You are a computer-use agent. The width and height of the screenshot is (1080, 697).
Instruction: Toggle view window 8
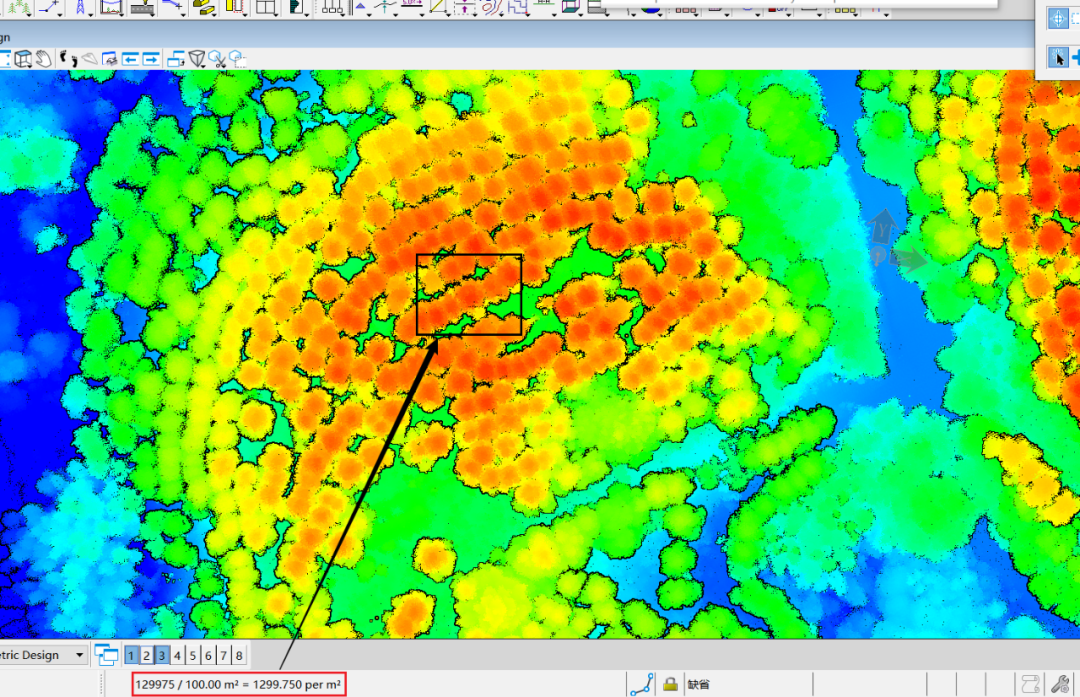239,655
